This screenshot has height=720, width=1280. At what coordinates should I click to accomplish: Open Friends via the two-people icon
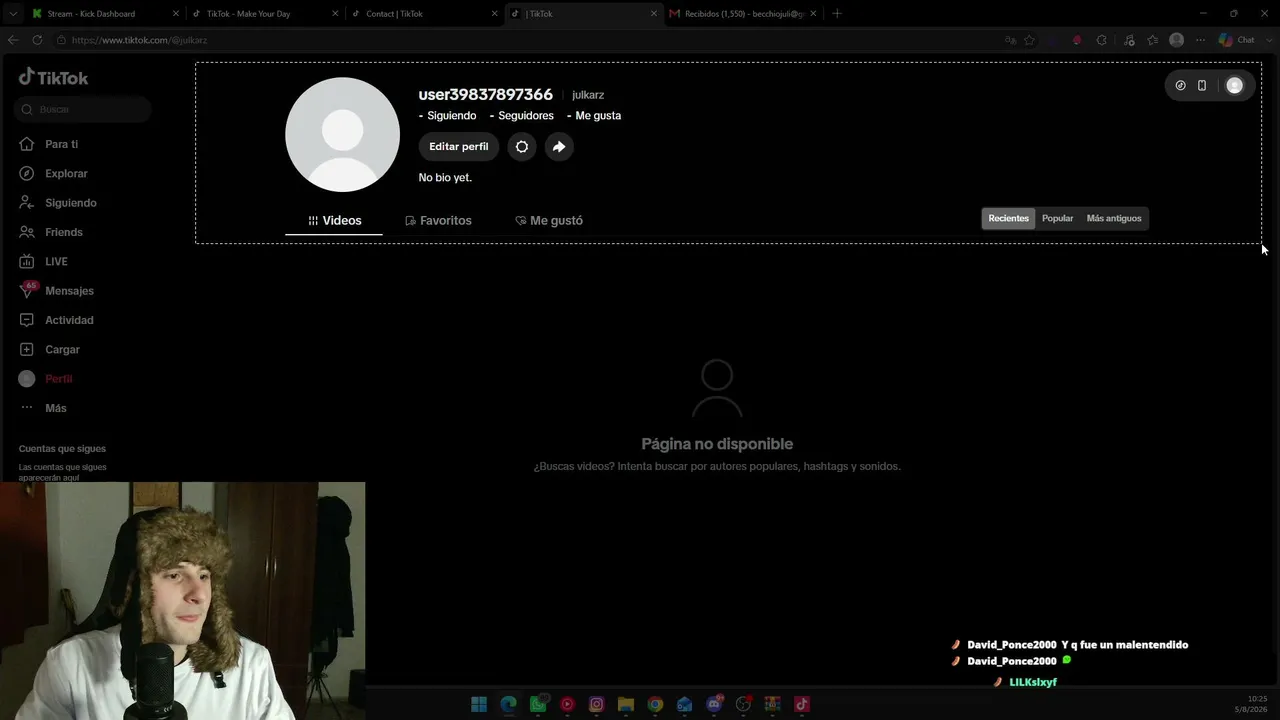27,232
